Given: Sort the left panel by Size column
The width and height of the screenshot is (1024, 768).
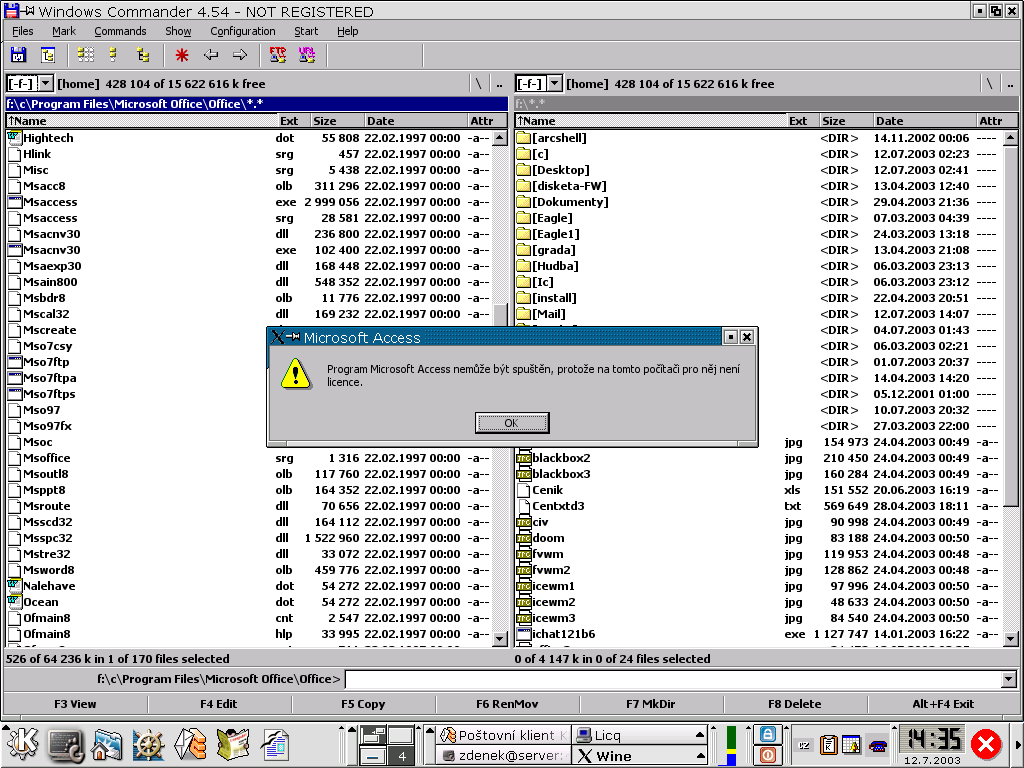Looking at the screenshot, I should [338, 121].
